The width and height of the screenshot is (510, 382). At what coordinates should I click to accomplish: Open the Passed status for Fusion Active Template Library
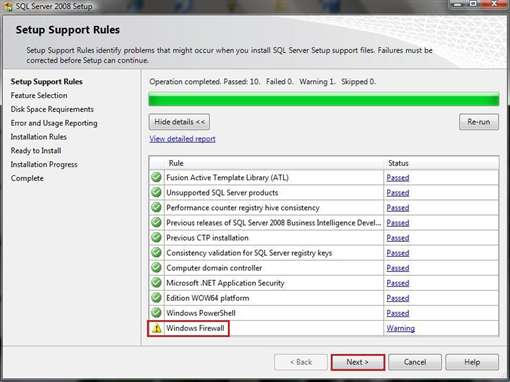pyautogui.click(x=398, y=178)
